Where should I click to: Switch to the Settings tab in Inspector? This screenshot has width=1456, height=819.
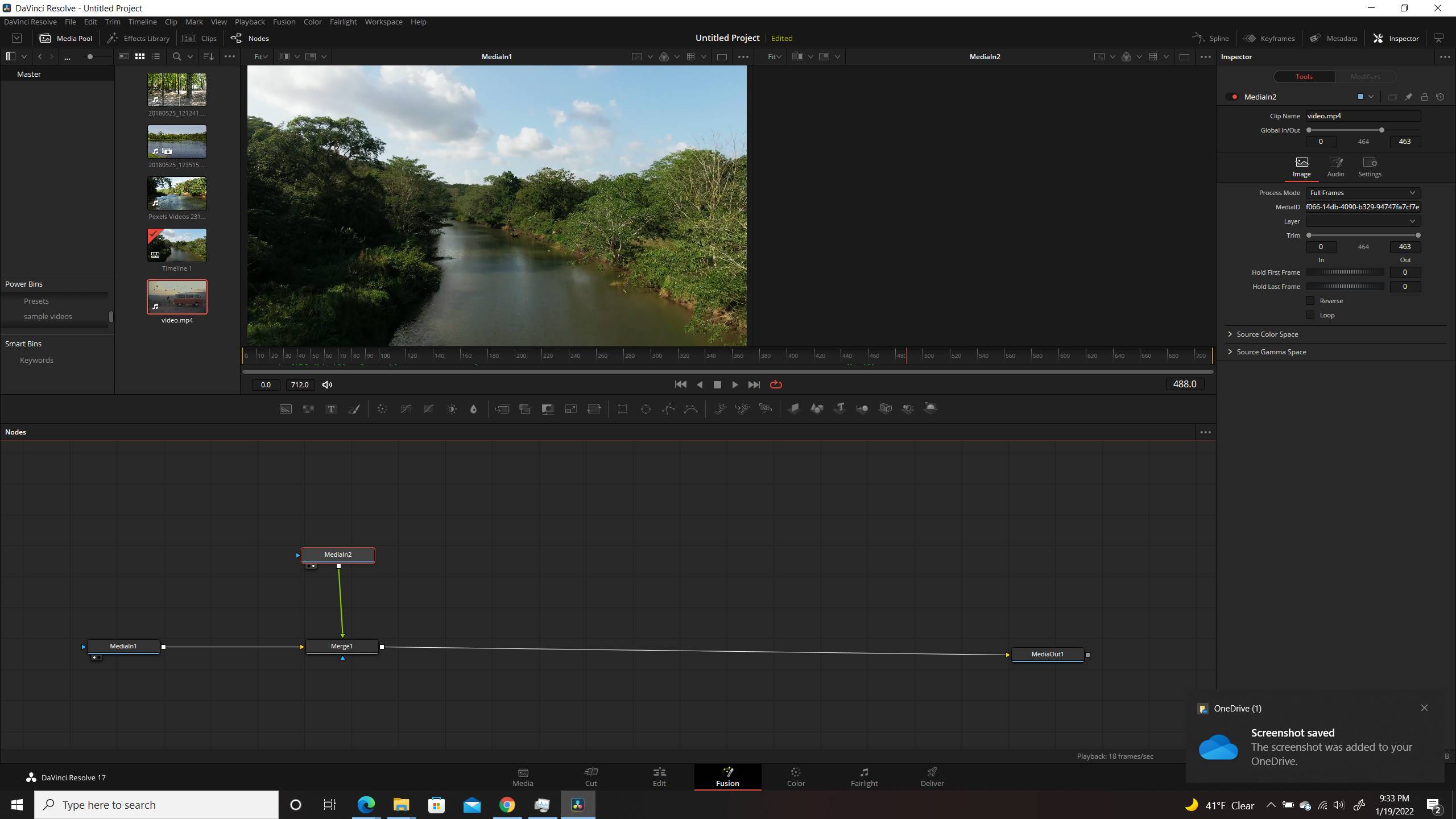[1370, 168]
